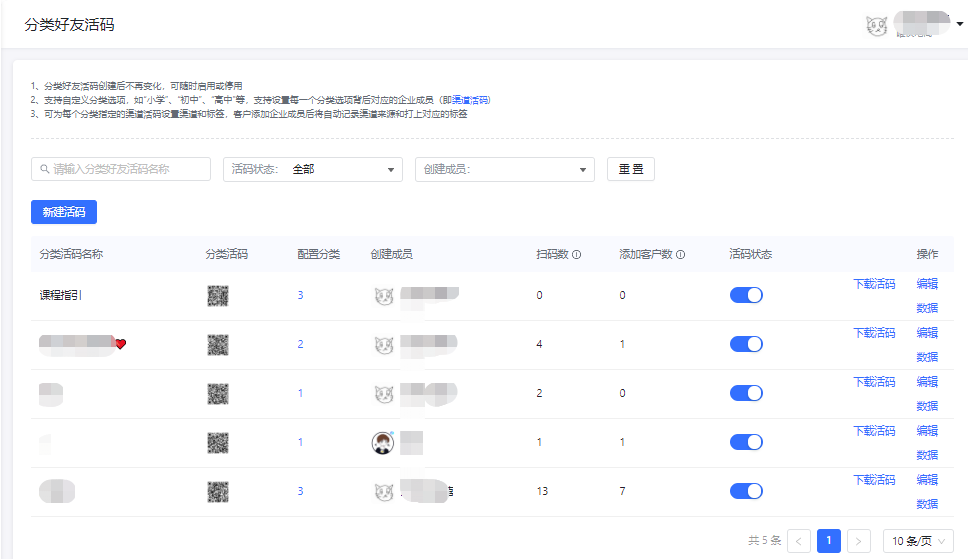The height and width of the screenshot is (559, 968).
Task: Click the QR code in the last row
Action: (218, 492)
